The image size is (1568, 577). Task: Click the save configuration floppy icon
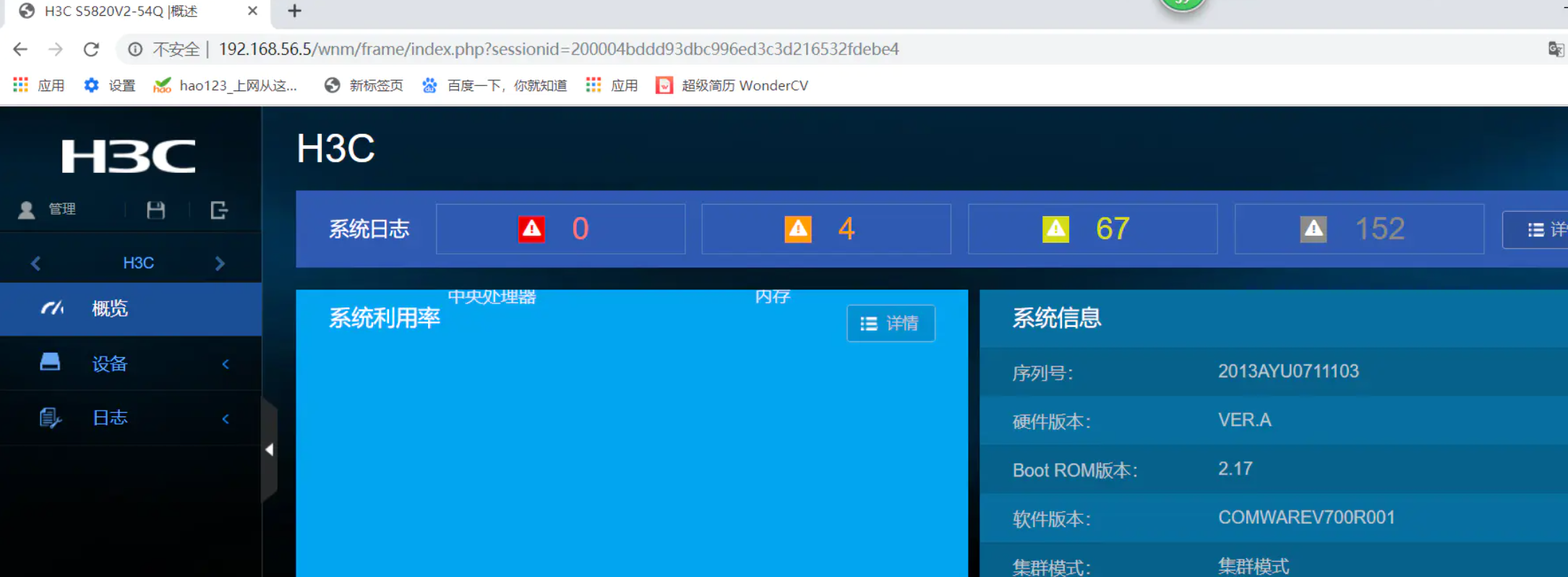pos(155,210)
